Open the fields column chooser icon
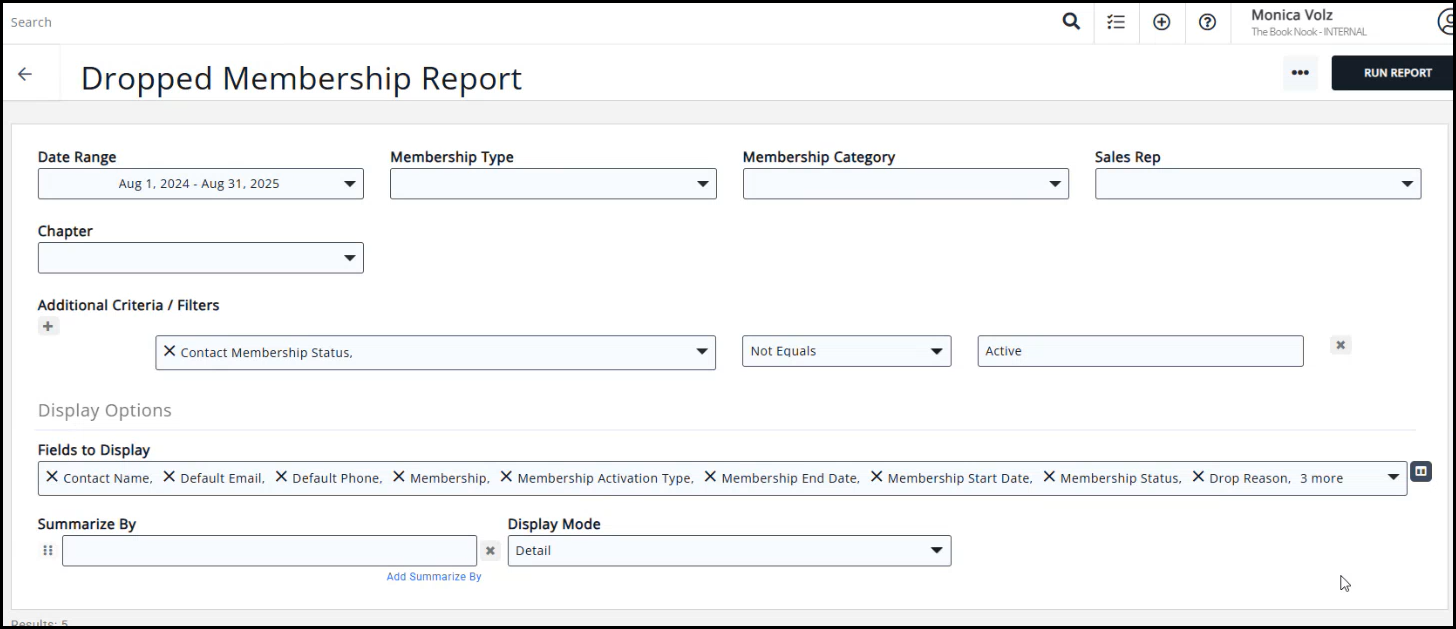This screenshot has height=629, width=1456. click(1421, 472)
